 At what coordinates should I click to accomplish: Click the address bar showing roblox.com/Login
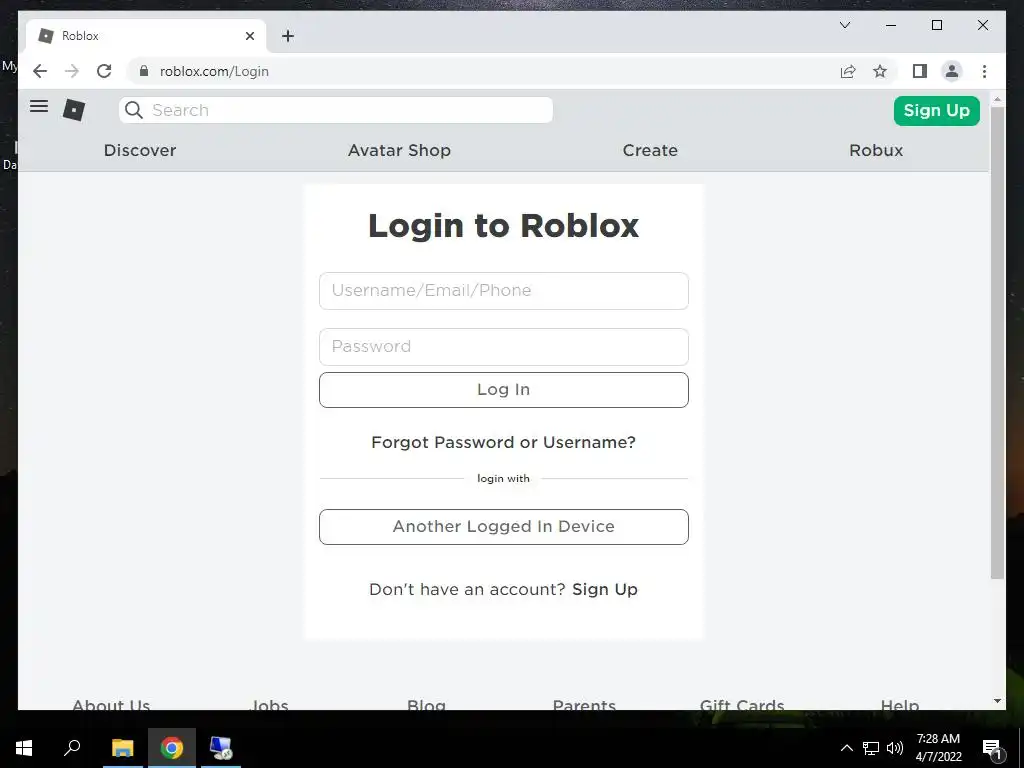(x=483, y=71)
